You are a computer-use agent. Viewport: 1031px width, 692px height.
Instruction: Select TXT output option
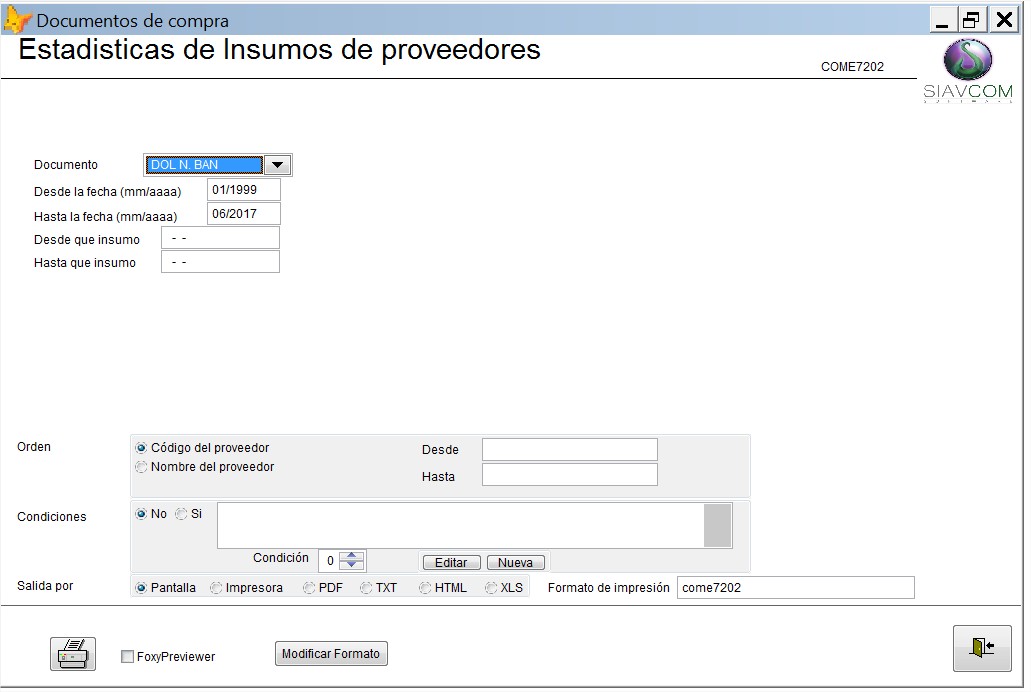point(366,588)
